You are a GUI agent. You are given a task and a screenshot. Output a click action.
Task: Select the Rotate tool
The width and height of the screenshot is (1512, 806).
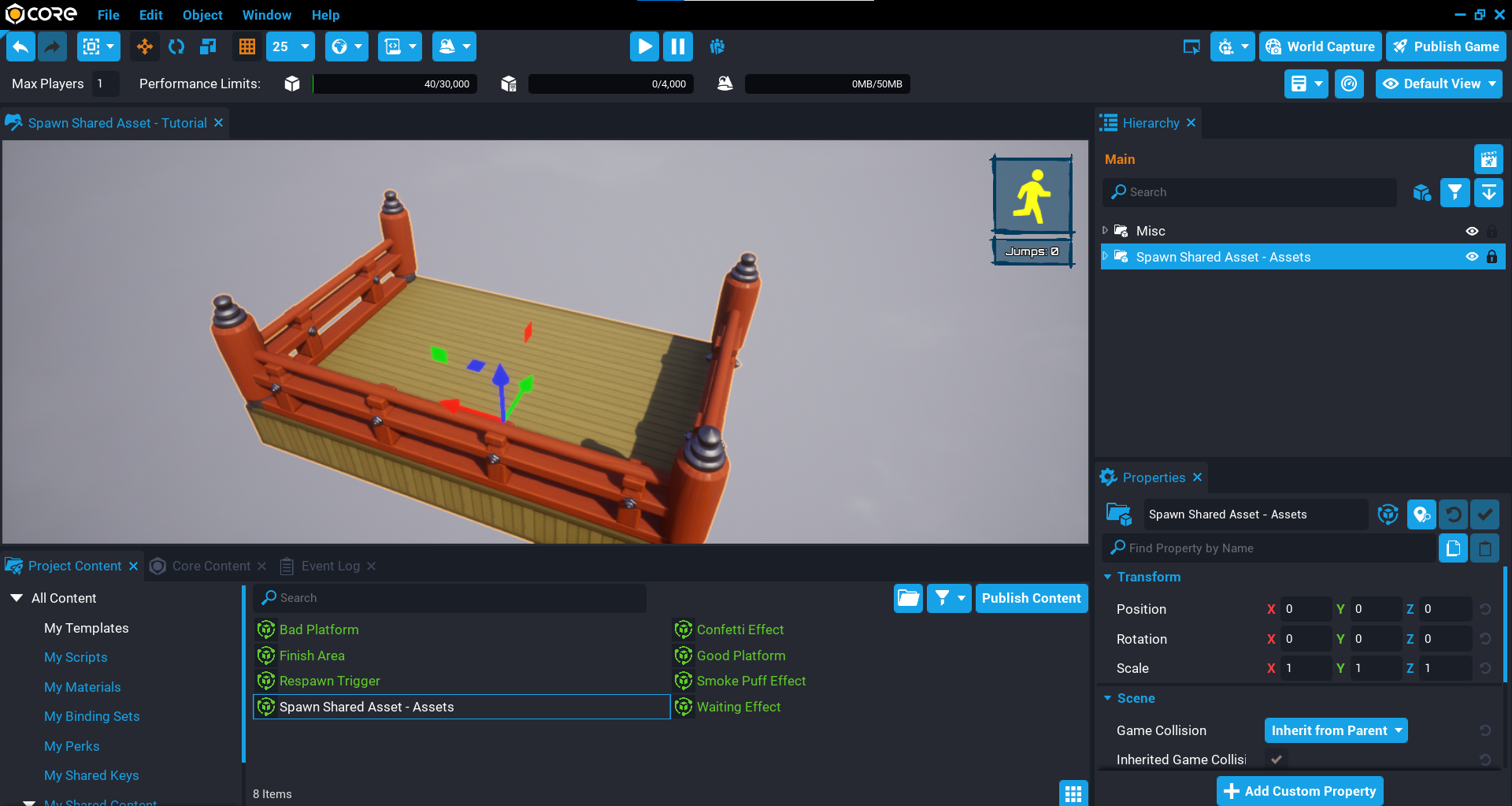[176, 47]
